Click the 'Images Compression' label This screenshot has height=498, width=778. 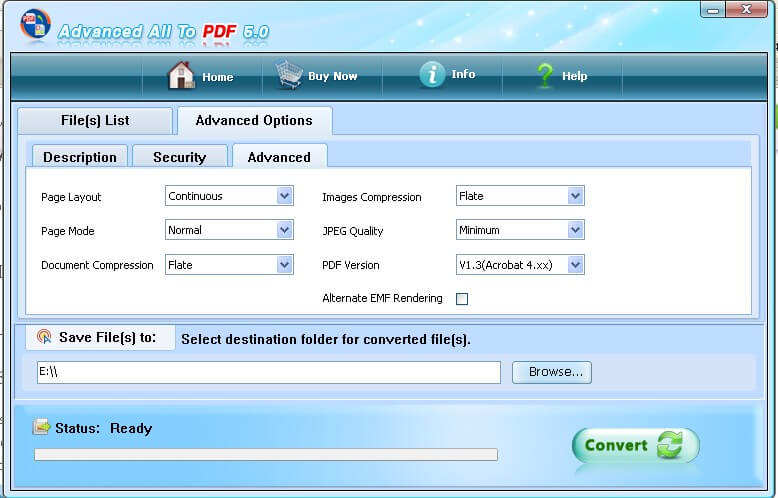[372, 197]
